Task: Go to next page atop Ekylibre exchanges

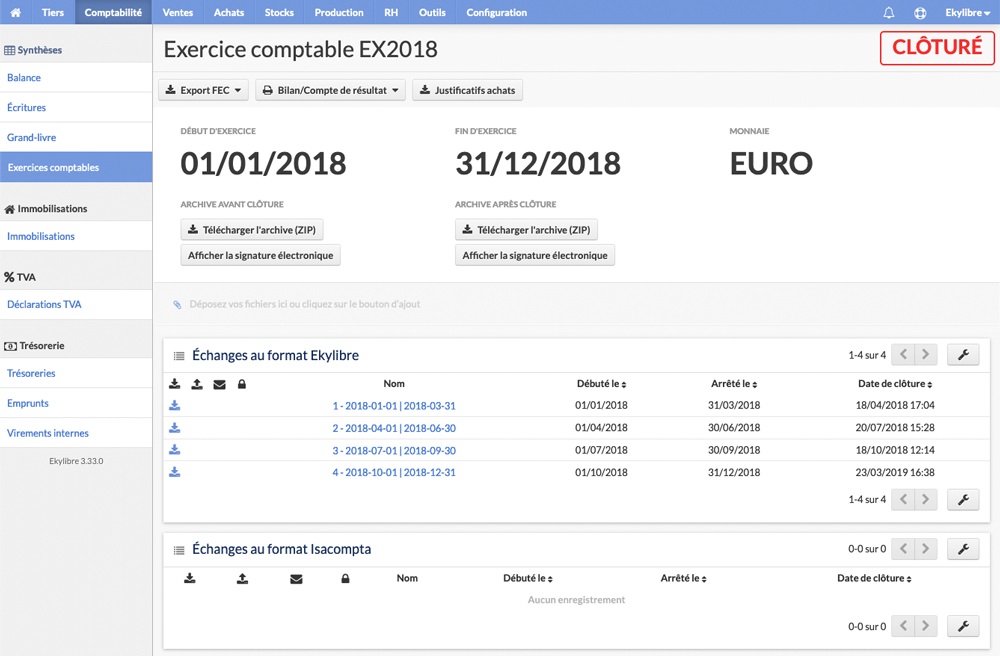Action: [925, 354]
